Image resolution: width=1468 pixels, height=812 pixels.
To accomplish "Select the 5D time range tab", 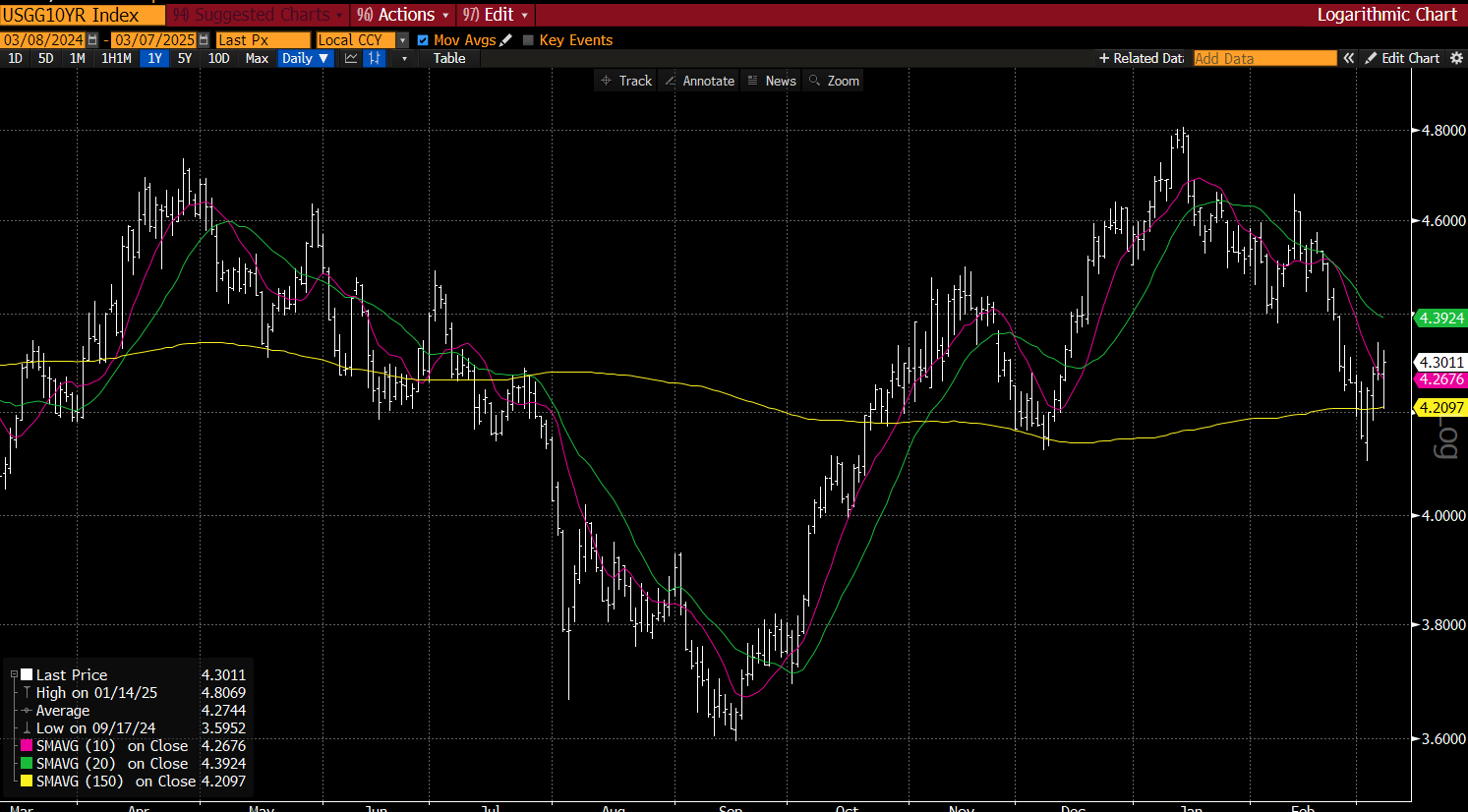I will [45, 59].
